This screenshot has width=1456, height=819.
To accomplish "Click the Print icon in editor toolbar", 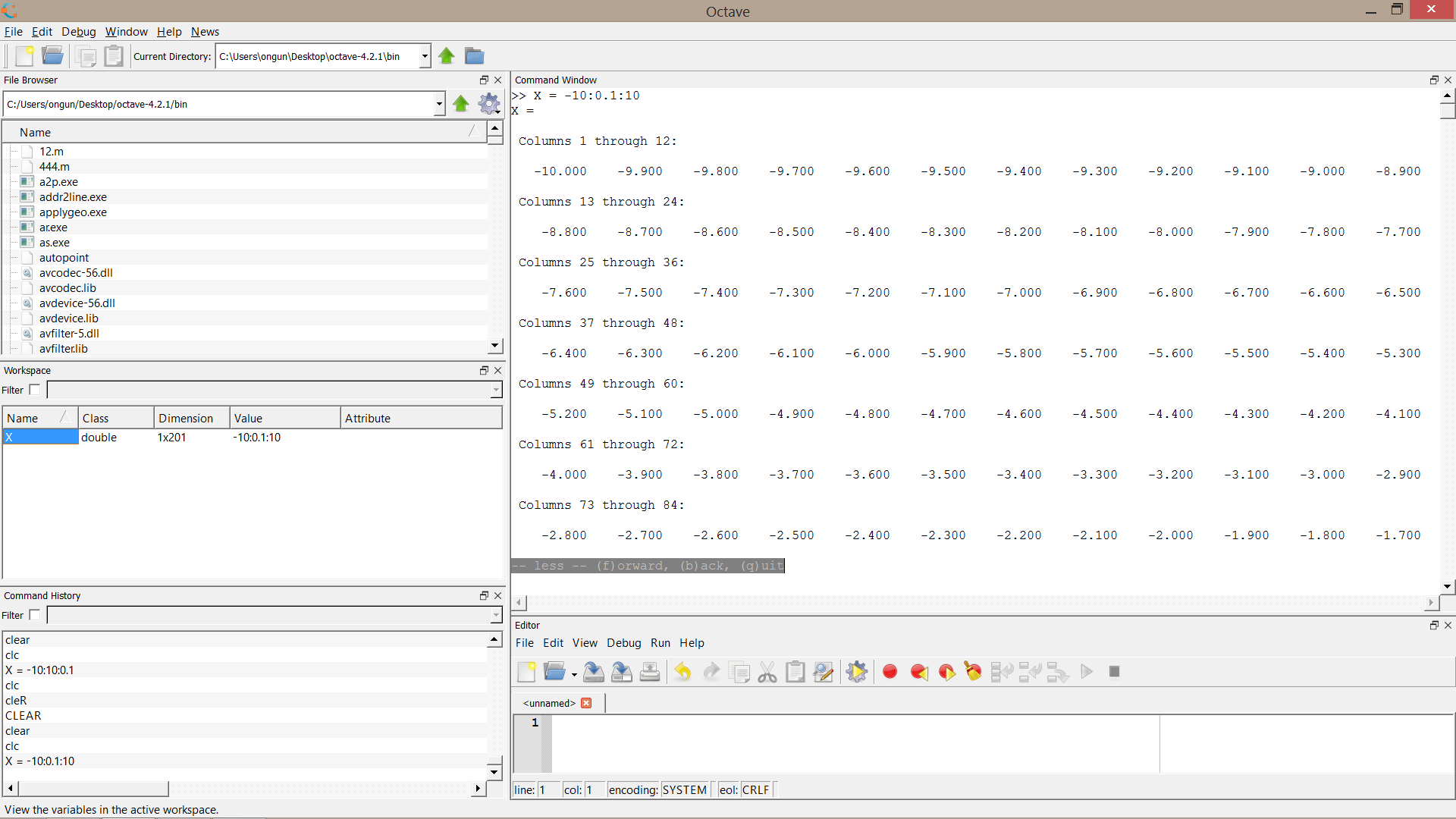I will tap(650, 672).
